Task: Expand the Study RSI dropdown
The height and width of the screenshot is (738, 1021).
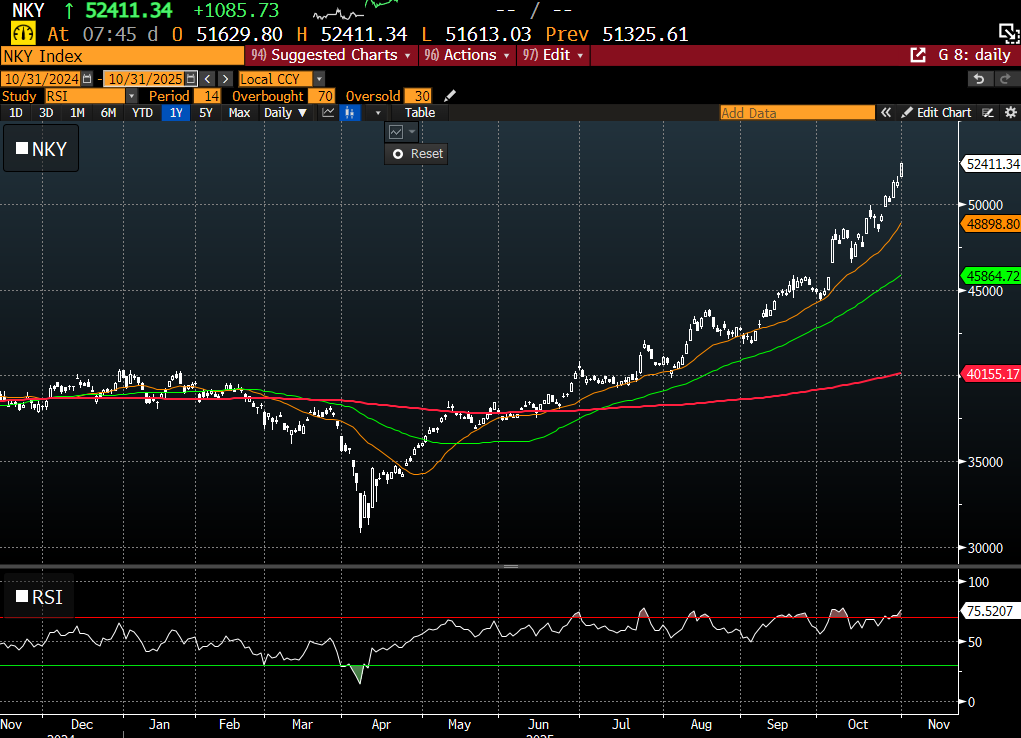Action: pyautogui.click(x=131, y=96)
